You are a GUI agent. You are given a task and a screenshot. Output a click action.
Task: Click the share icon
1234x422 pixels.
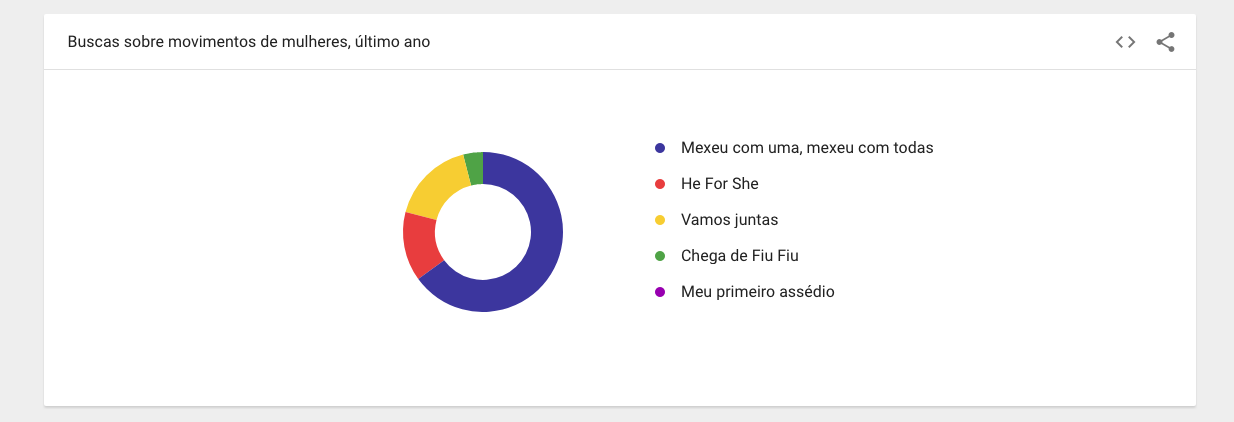[x=1165, y=42]
